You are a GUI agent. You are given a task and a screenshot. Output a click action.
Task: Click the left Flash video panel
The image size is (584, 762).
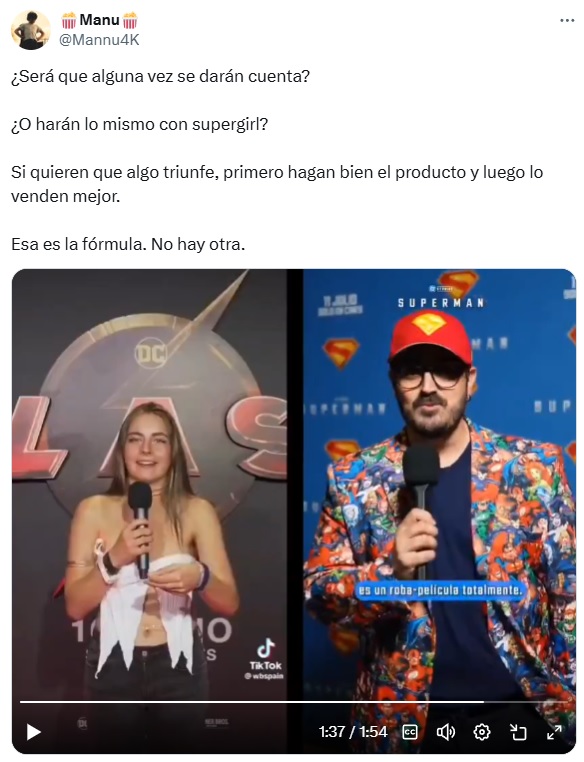coord(149,486)
